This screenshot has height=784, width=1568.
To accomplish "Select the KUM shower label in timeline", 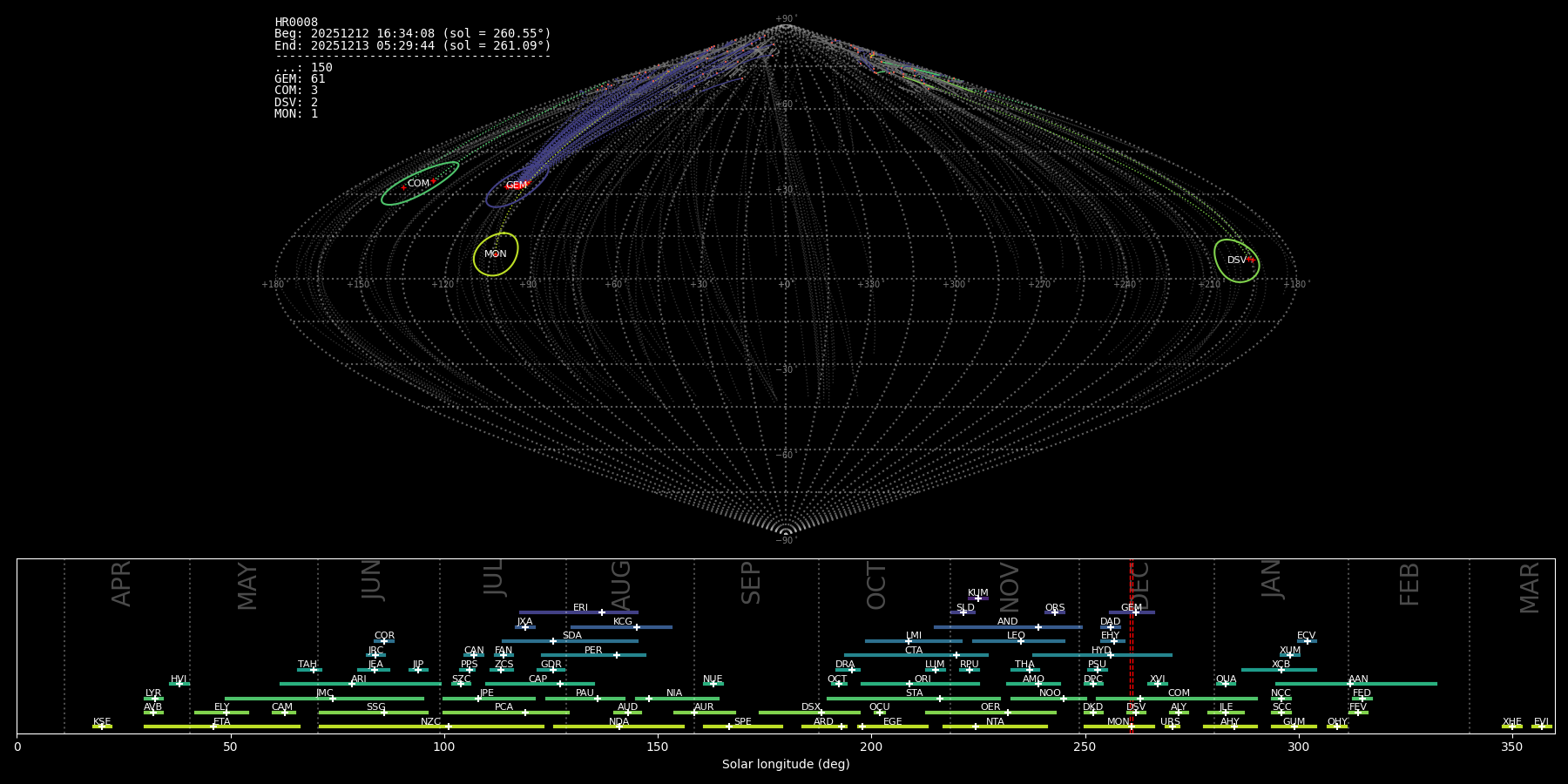I will pos(977,592).
